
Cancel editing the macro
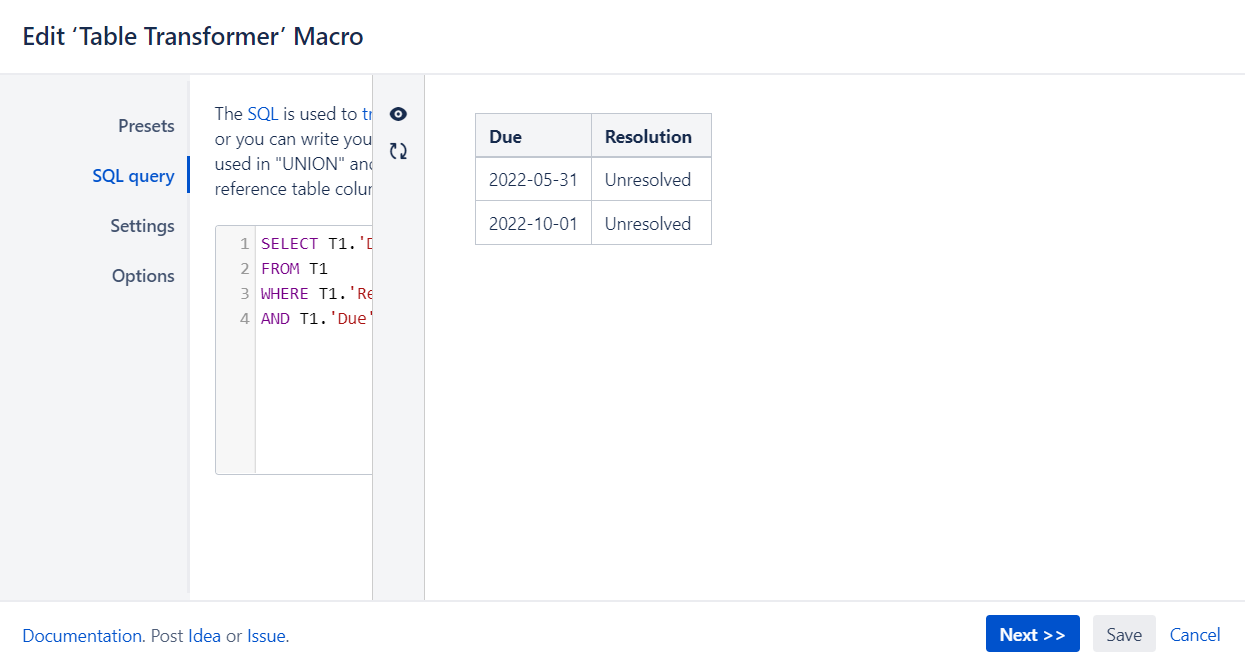point(1194,635)
